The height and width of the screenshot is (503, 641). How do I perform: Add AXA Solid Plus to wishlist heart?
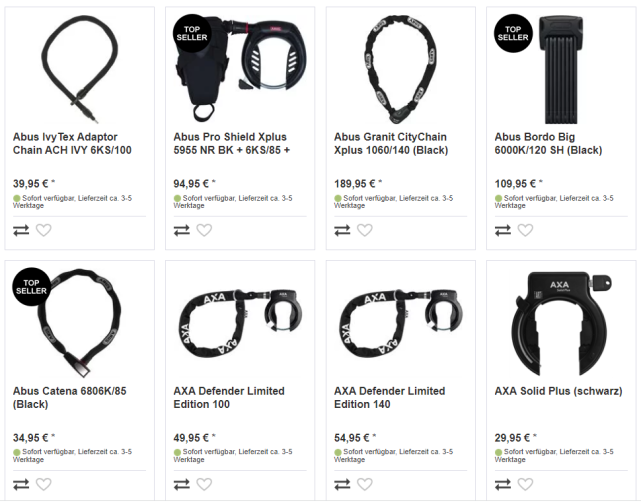click(525, 484)
